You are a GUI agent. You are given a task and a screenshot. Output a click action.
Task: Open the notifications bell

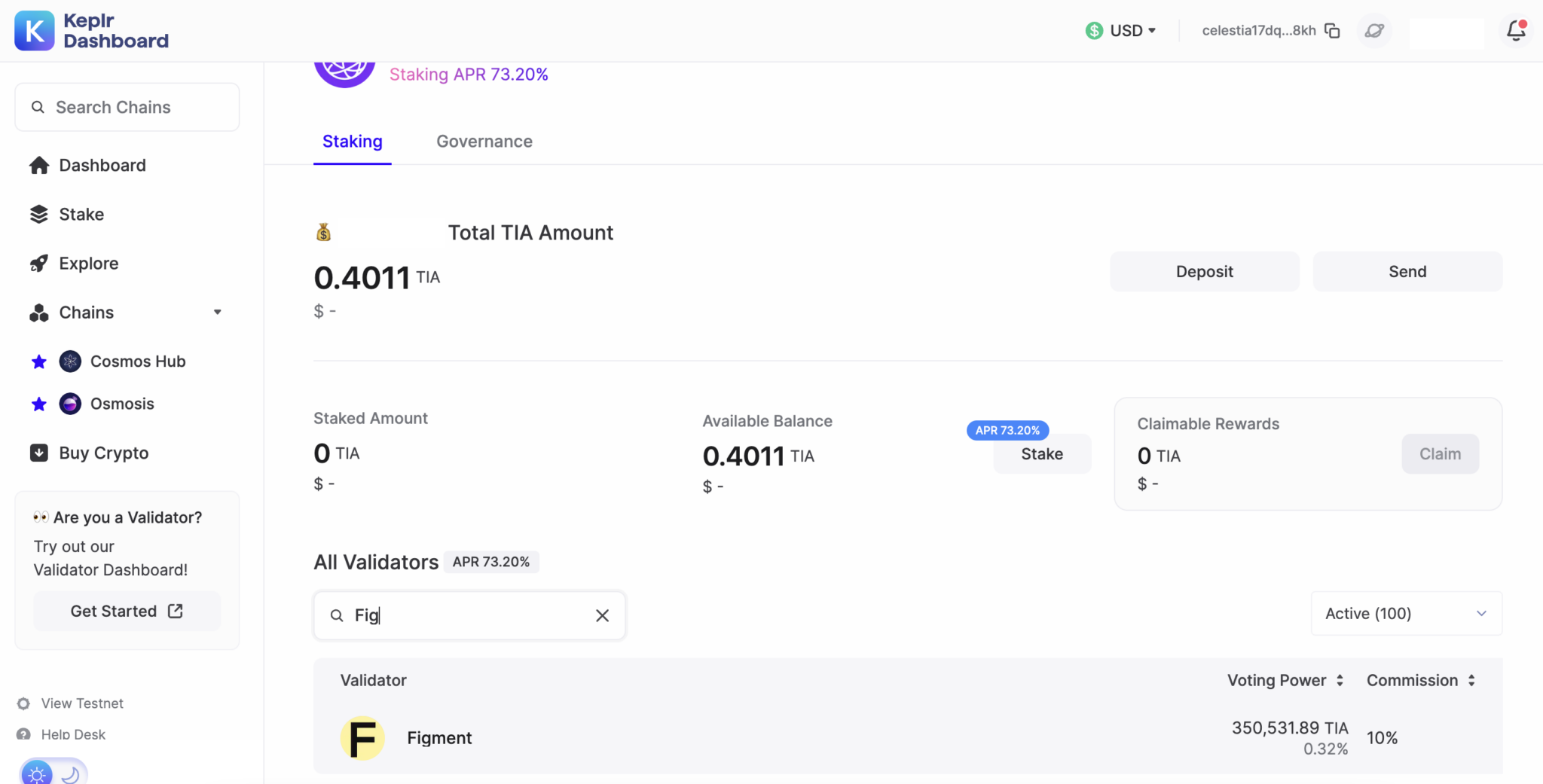(x=1517, y=30)
